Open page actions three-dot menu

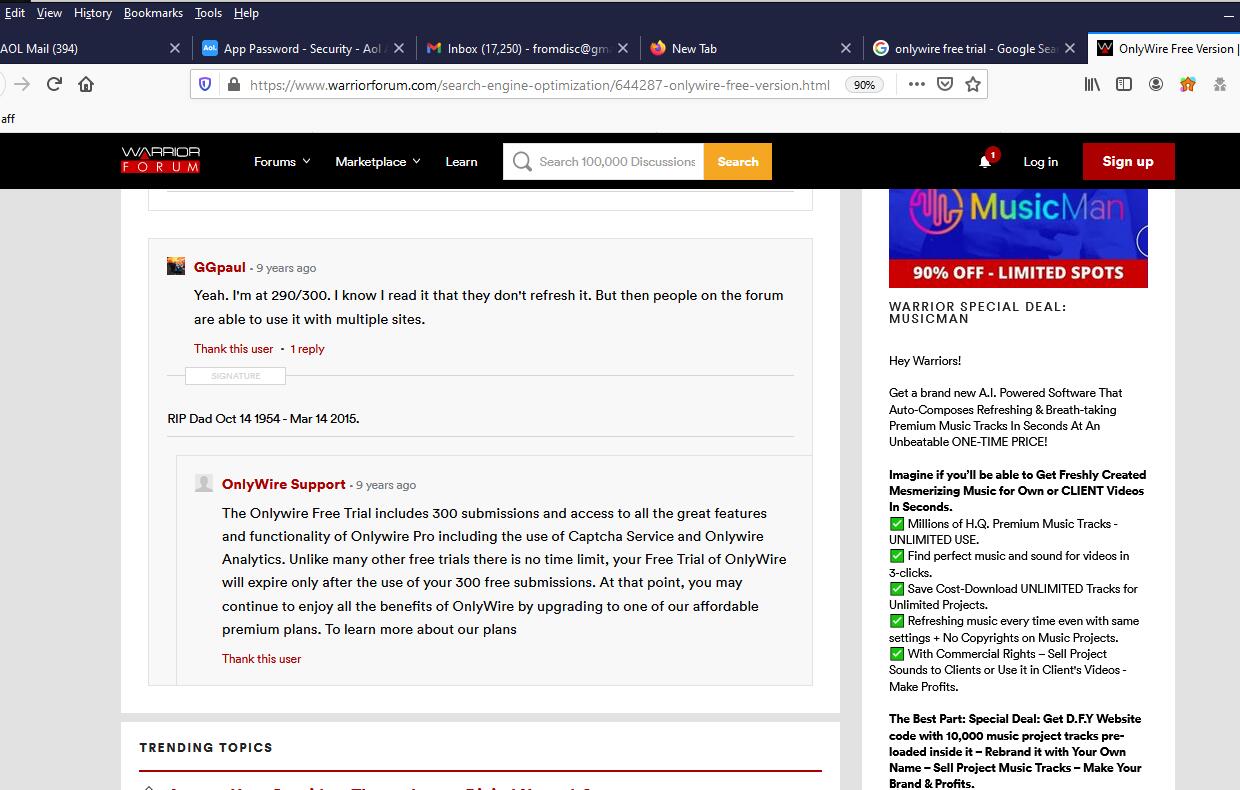coord(916,85)
